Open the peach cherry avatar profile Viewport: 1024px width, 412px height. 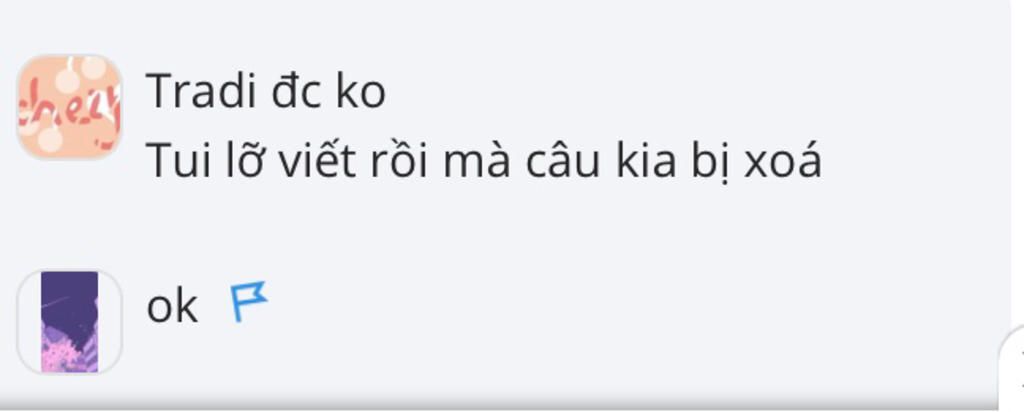coord(69,107)
